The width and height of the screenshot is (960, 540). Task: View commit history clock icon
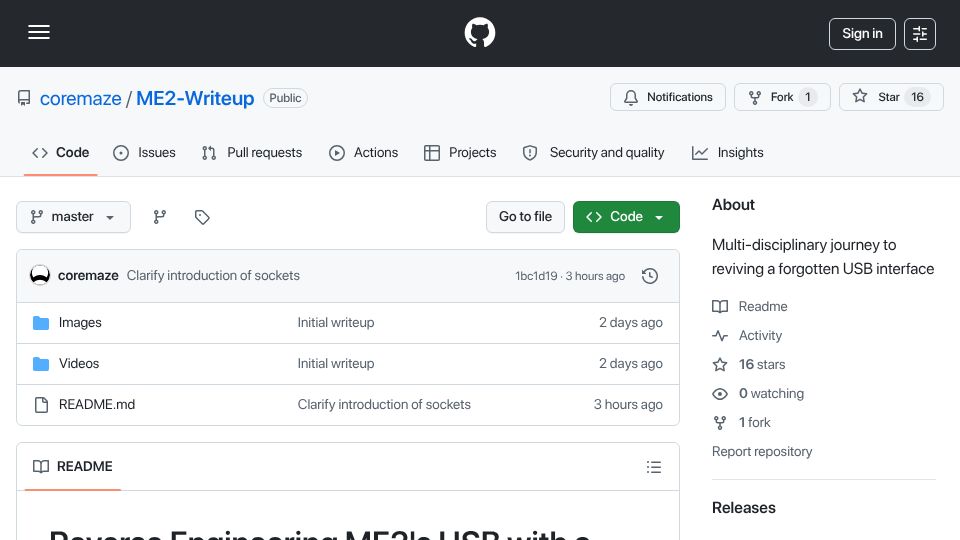click(x=650, y=276)
